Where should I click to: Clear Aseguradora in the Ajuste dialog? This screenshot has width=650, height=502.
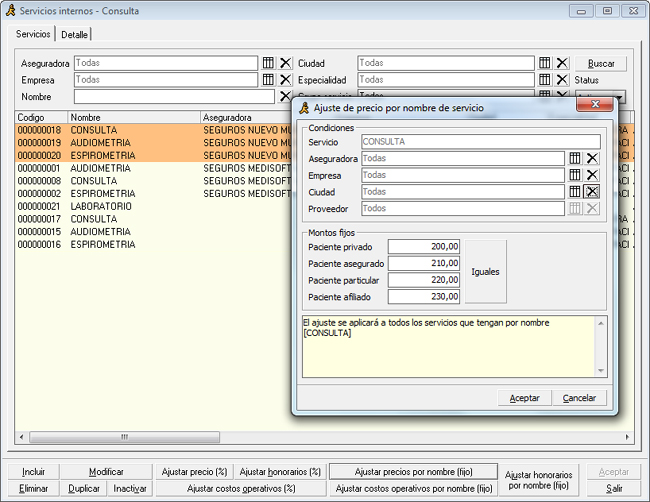coord(592,158)
